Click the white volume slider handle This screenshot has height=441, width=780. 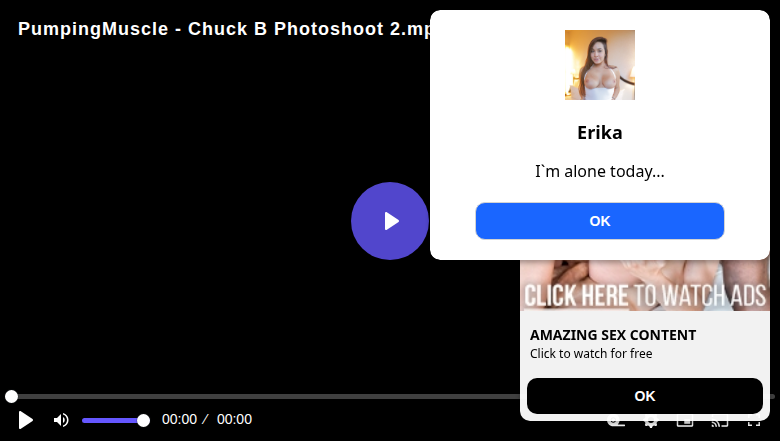[143, 421]
